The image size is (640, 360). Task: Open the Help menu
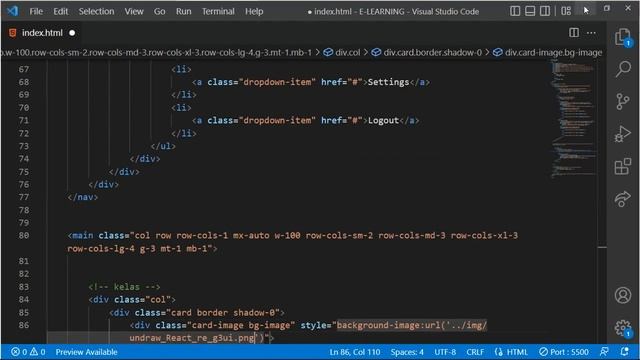254,11
